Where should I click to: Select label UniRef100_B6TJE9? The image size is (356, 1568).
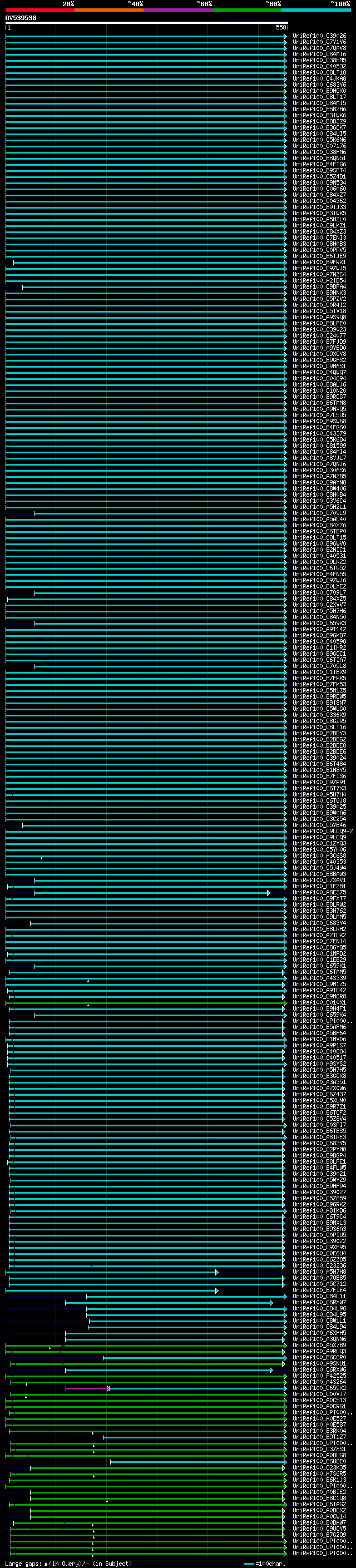pyautogui.click(x=319, y=256)
